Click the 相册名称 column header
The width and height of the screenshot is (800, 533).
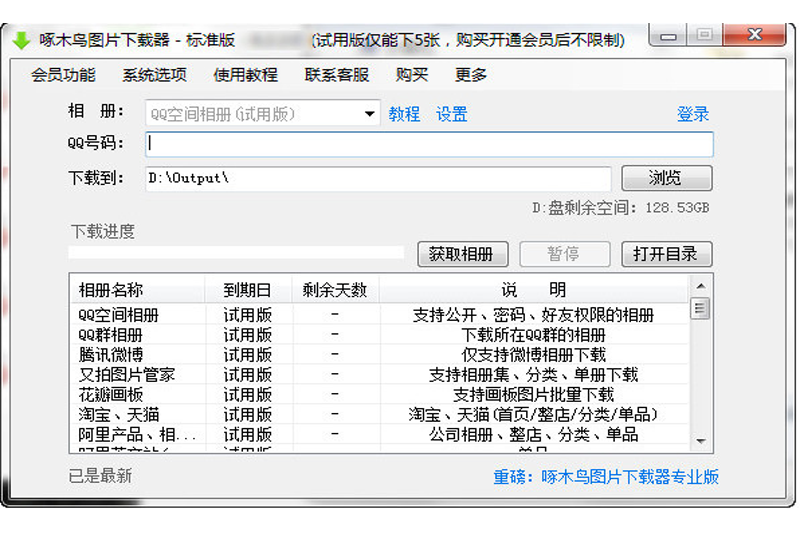(111, 290)
